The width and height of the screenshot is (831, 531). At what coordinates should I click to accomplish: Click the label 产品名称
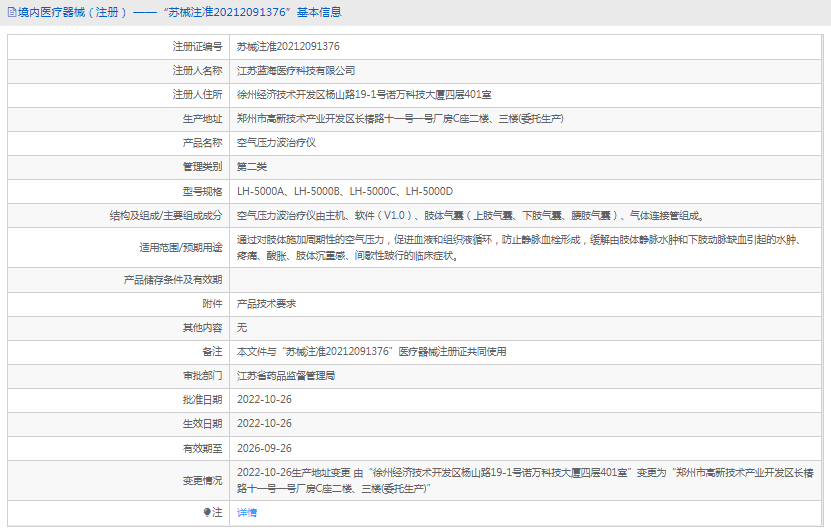click(202, 143)
